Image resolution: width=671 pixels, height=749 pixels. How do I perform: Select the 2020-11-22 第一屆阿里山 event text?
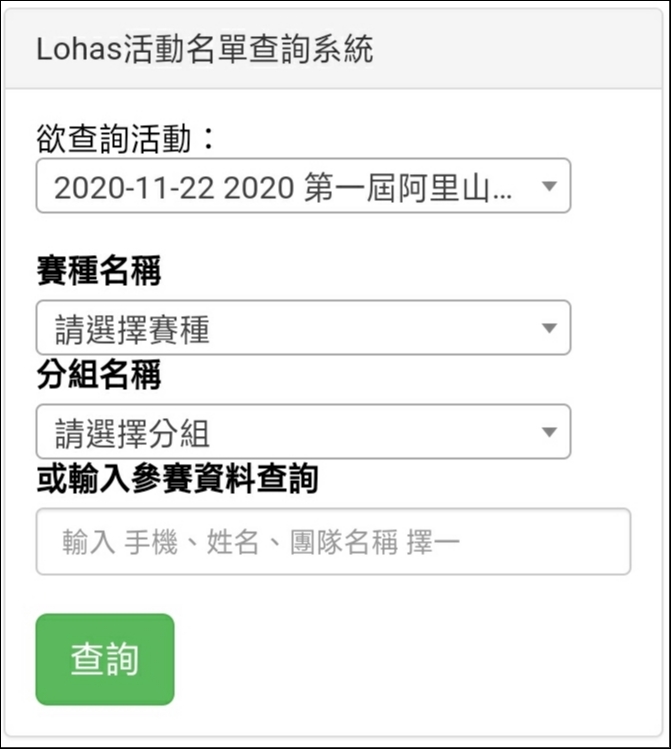(283, 187)
